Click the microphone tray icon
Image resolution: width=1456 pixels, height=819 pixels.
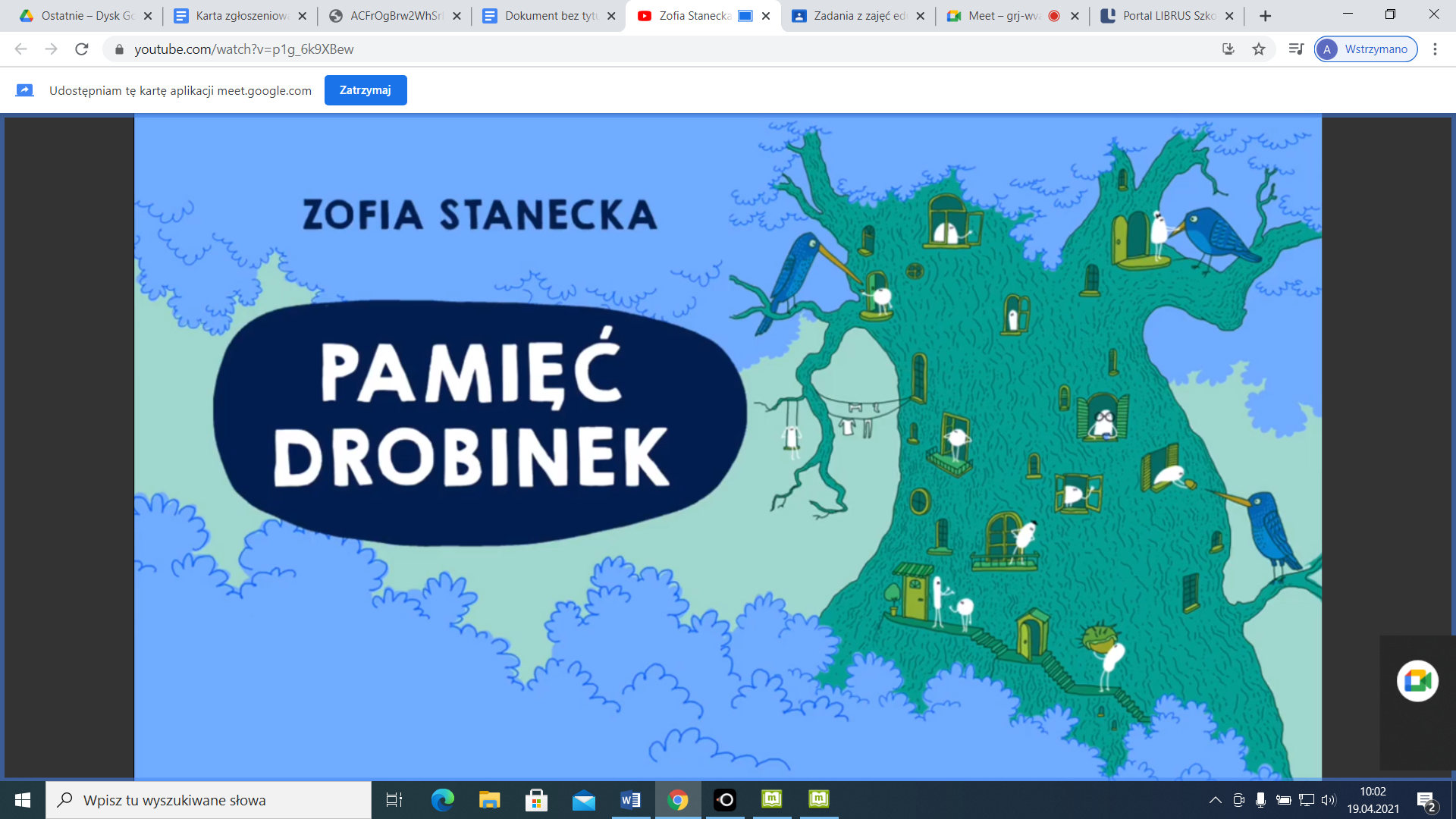(1260, 800)
